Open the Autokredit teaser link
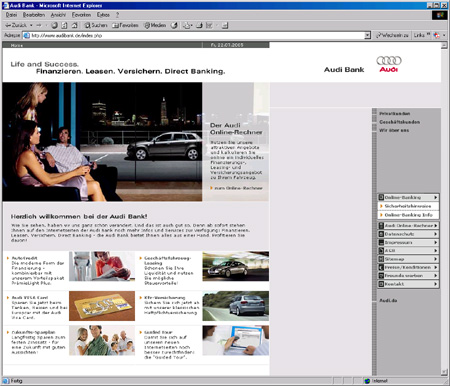 (25, 258)
